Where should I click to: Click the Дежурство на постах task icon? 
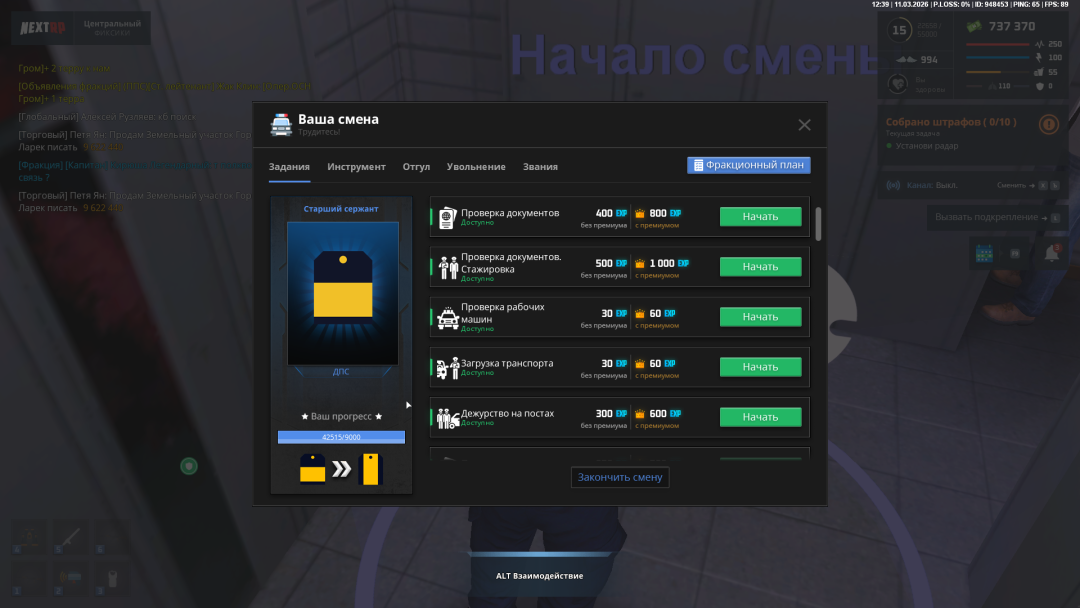pyautogui.click(x=447, y=417)
